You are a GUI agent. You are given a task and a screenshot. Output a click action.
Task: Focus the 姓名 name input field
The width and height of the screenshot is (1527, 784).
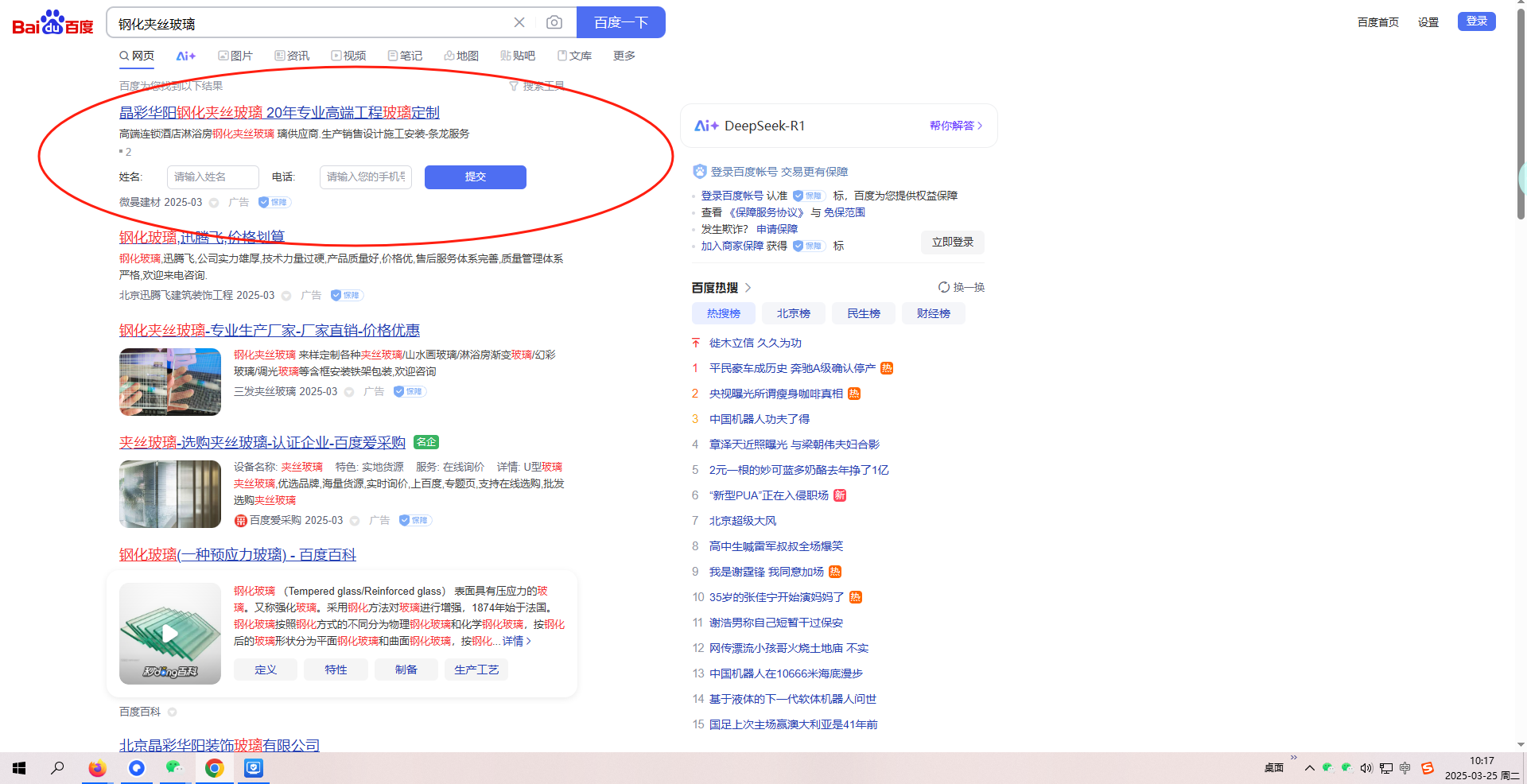coord(212,177)
